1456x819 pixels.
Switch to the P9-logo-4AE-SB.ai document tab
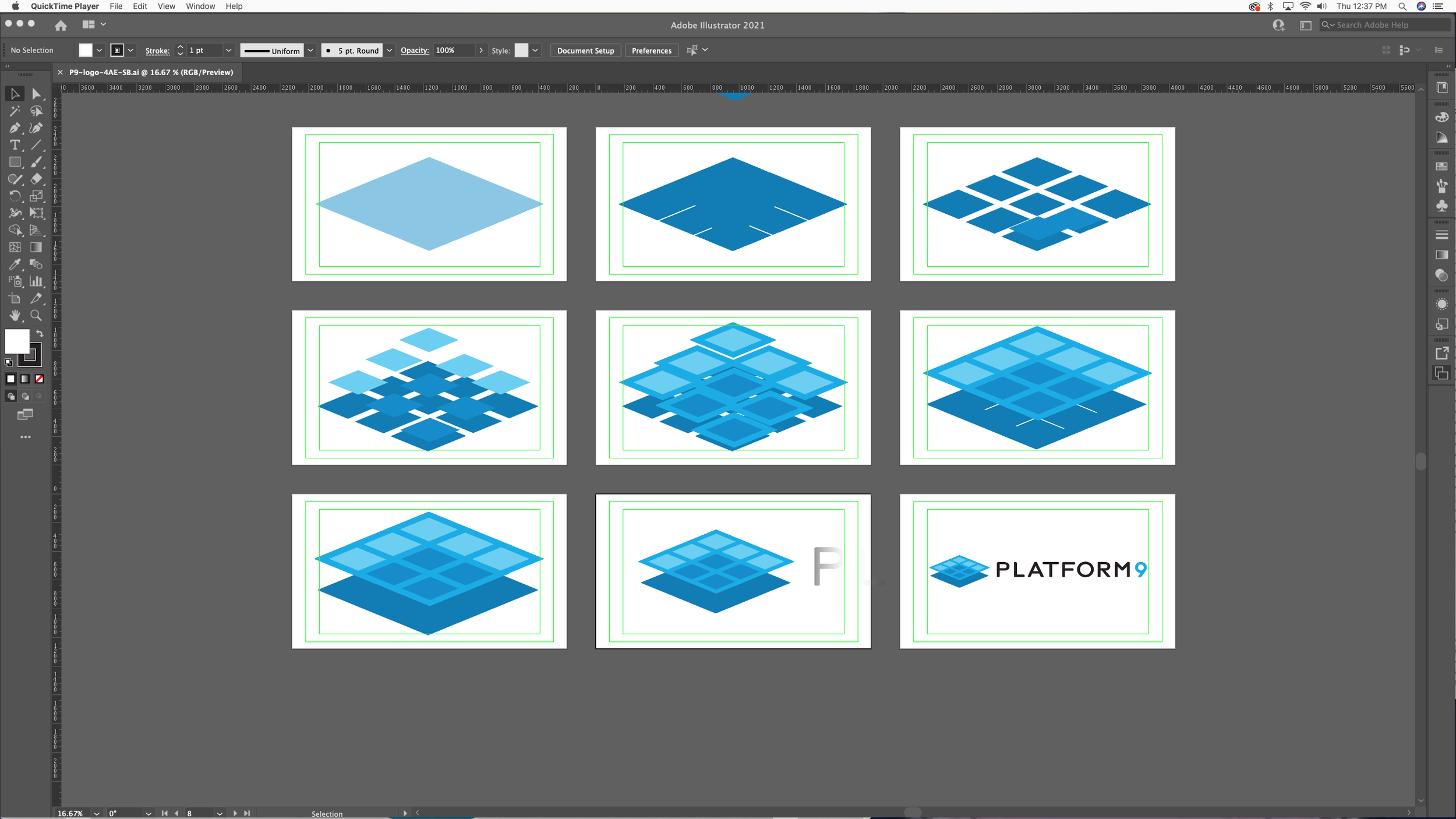coord(151,73)
